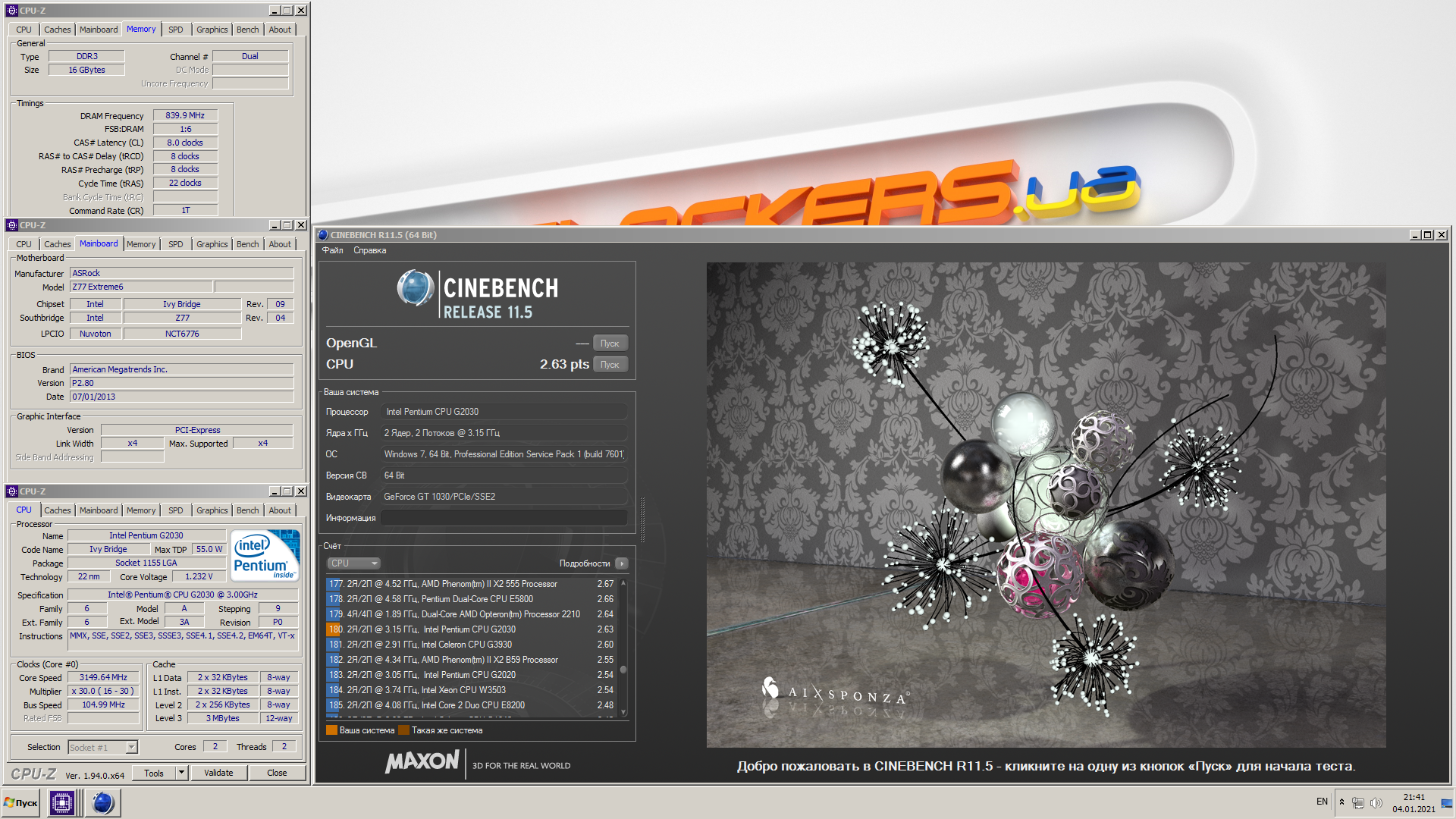Open CPU tab in top CPU-Z window

point(24,30)
